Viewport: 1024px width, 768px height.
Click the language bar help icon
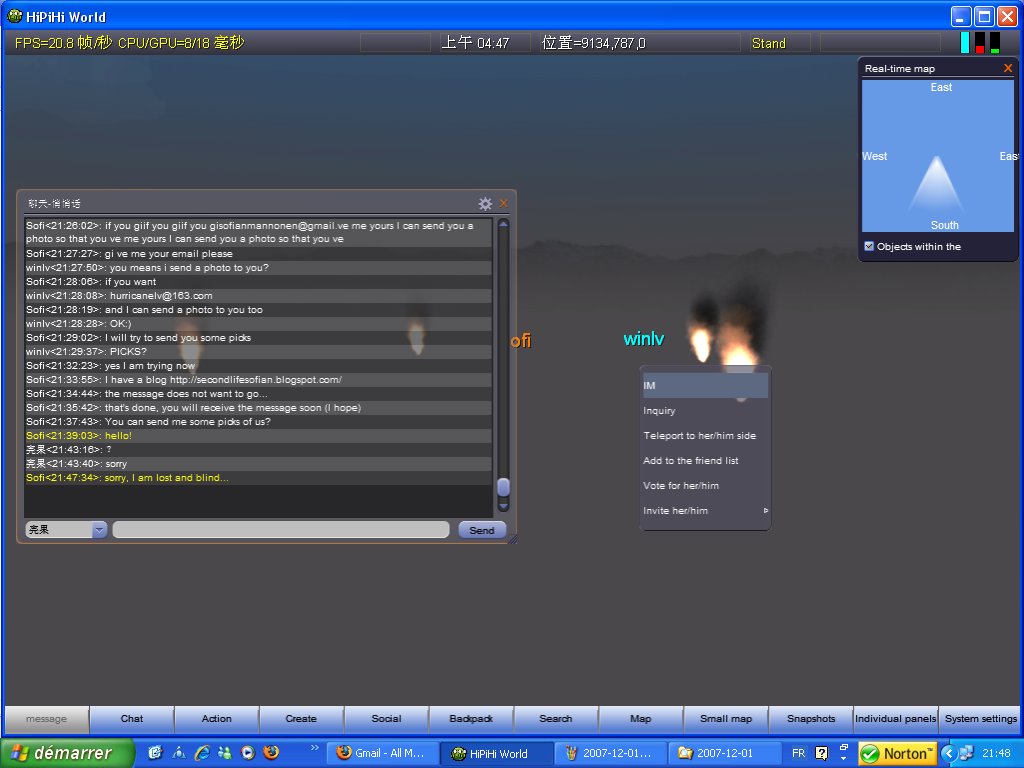pyautogui.click(x=822, y=753)
